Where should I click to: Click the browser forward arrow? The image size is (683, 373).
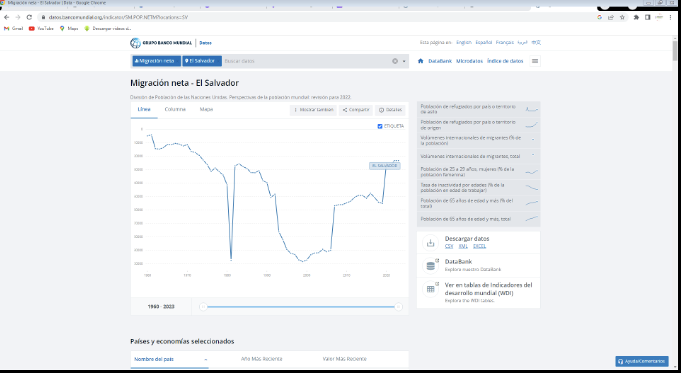[18, 17]
